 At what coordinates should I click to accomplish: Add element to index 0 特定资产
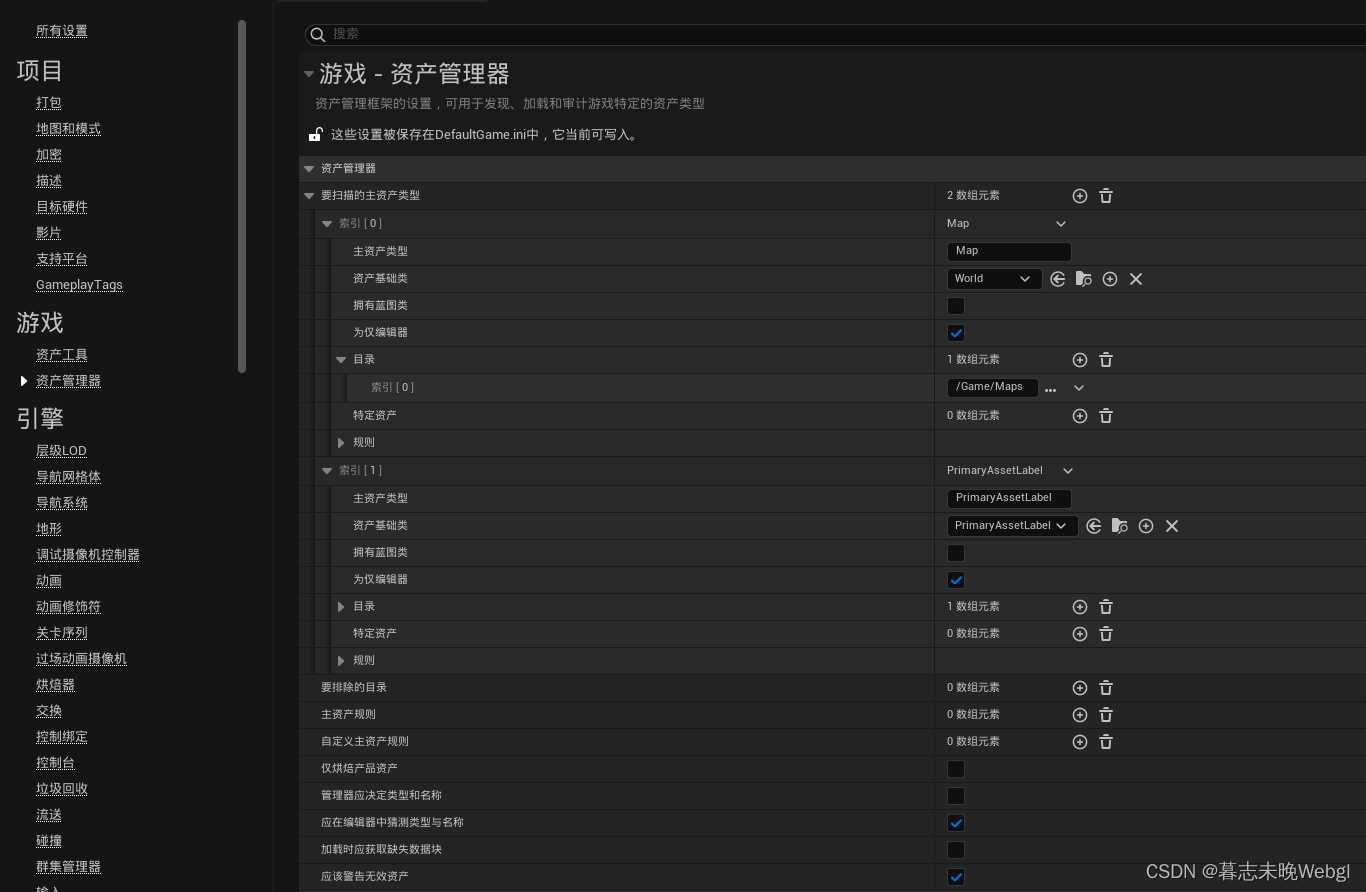coord(1080,416)
